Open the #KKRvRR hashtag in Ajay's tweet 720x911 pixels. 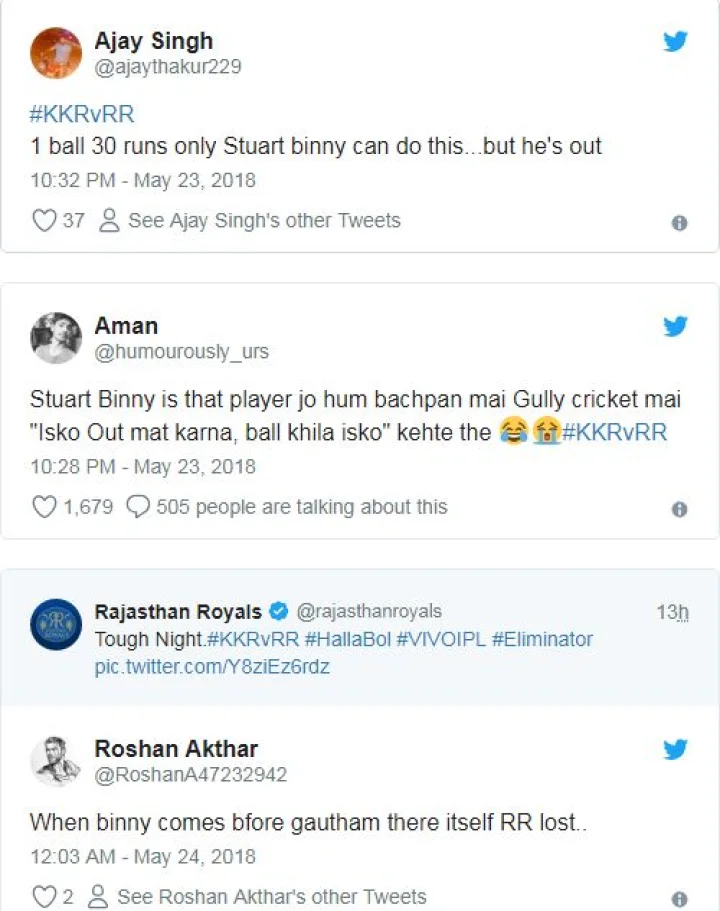[x=82, y=113]
